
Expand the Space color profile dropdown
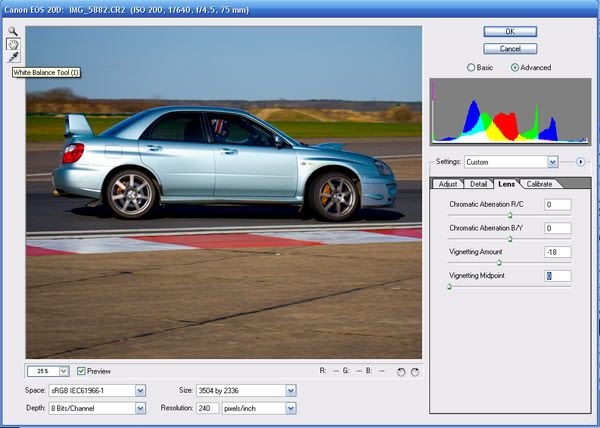(139, 390)
